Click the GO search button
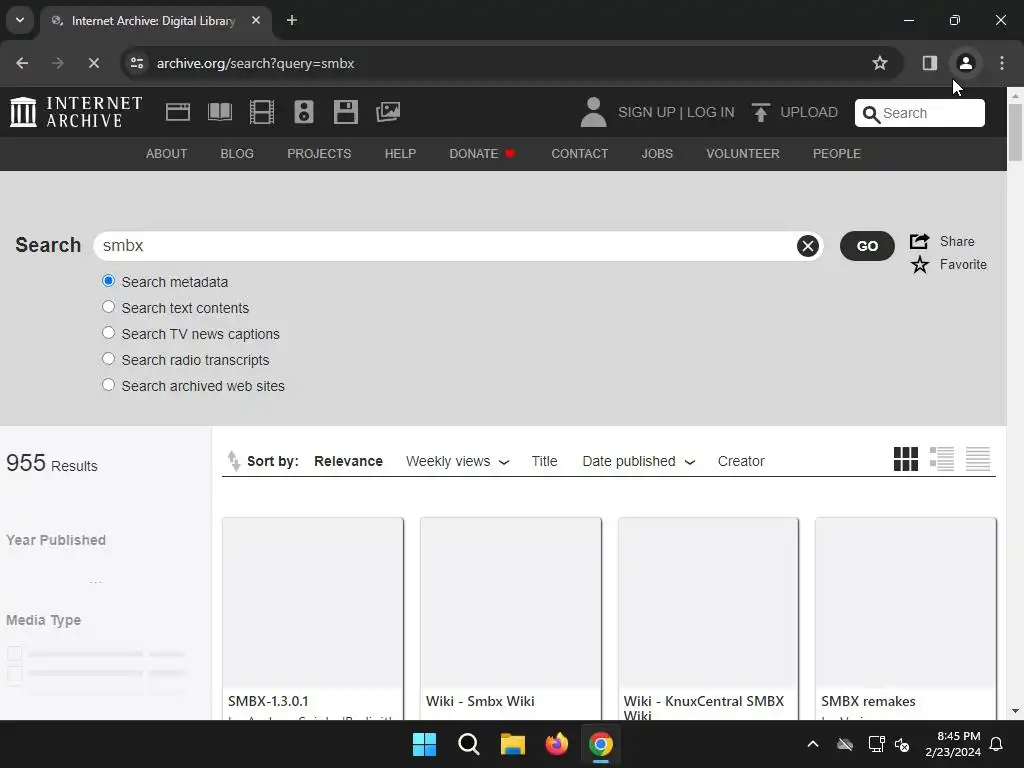Screen dimensions: 1024x768 867,246
